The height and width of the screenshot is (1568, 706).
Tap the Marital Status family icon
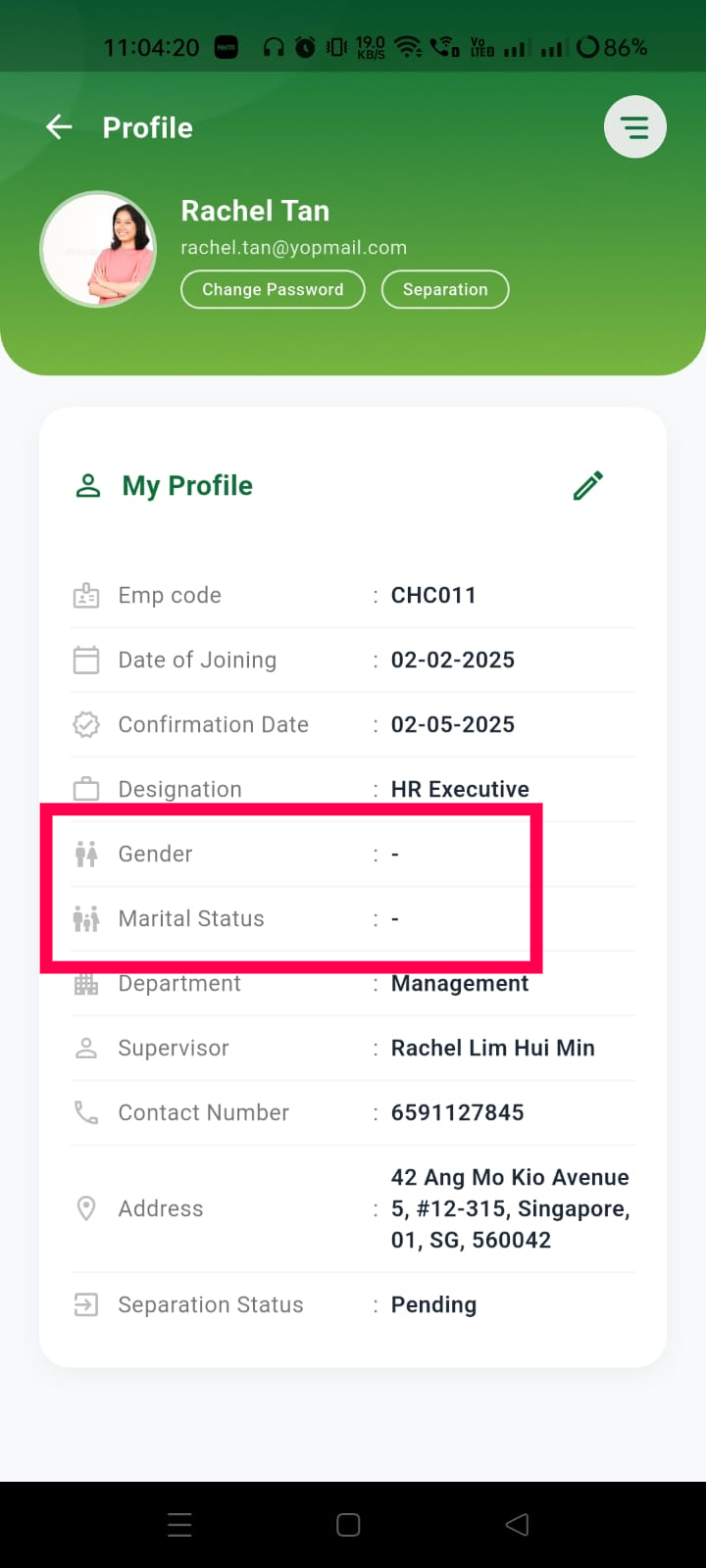[86, 918]
